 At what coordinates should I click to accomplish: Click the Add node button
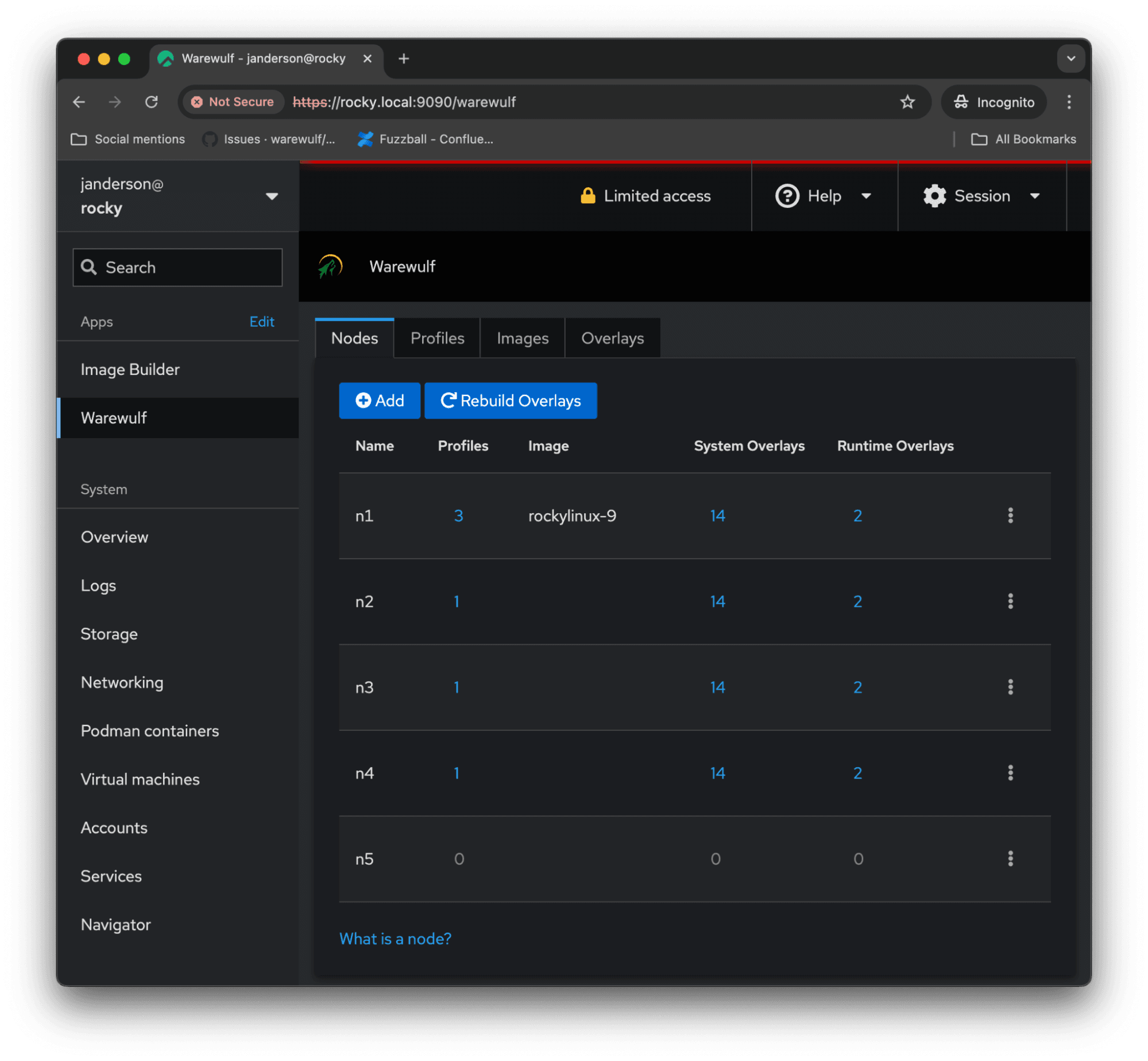380,401
